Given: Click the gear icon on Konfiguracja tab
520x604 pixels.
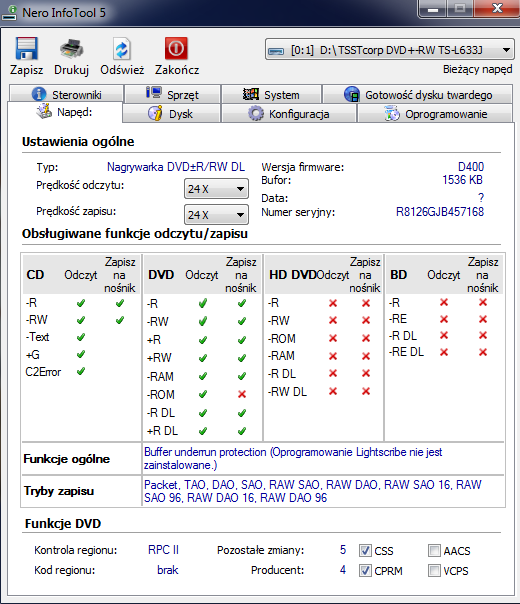Looking at the screenshot, I should point(256,114).
